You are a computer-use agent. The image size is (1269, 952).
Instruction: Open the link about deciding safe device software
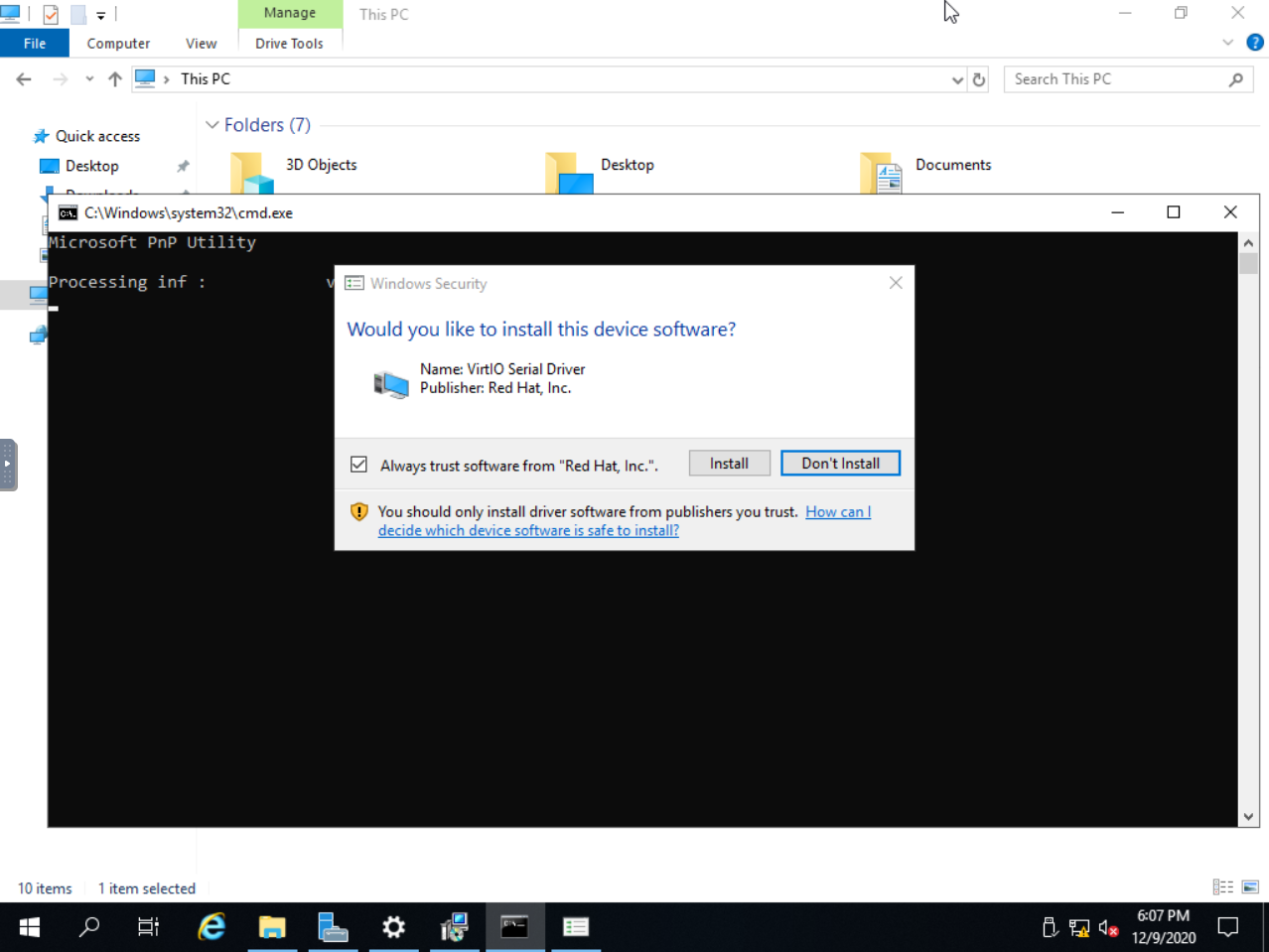pyautogui.click(x=625, y=521)
